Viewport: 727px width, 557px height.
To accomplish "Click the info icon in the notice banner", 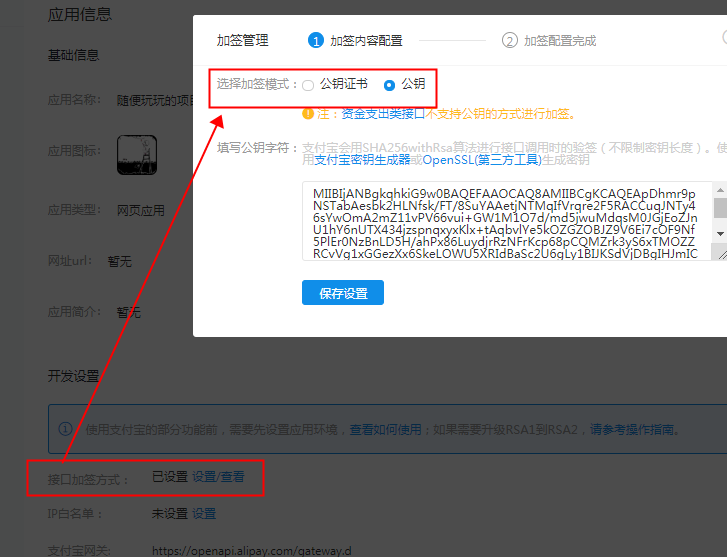I will click(65, 429).
